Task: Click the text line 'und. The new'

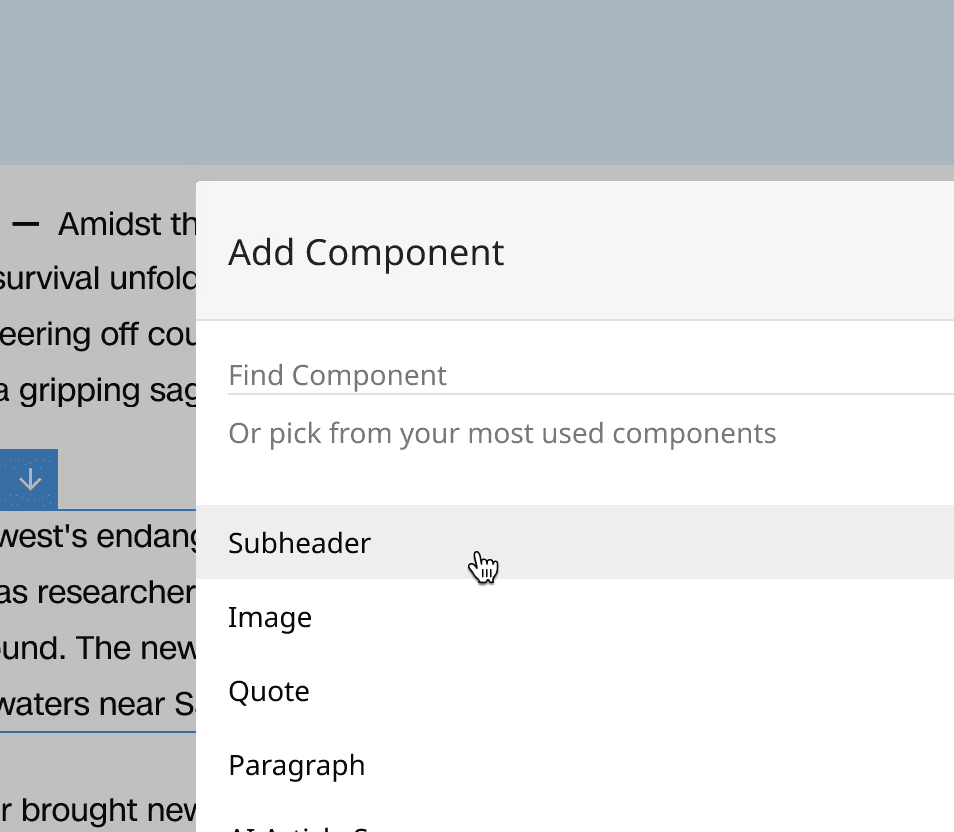Action: coord(98,648)
